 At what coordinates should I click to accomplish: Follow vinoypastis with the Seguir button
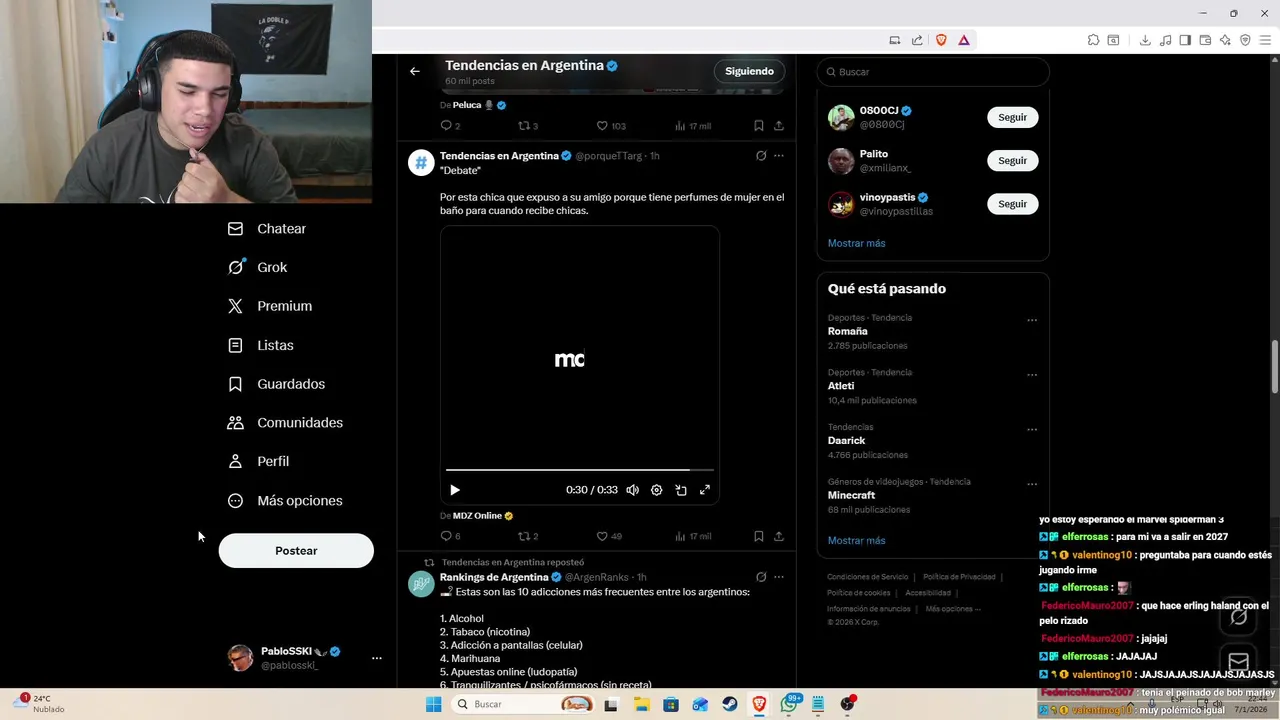[x=1012, y=204]
